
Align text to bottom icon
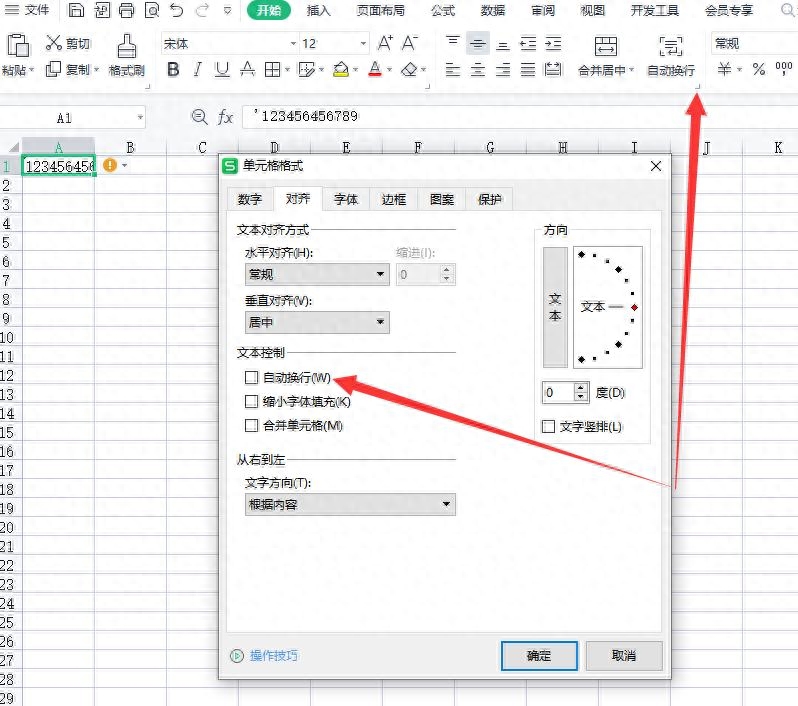[x=503, y=45]
